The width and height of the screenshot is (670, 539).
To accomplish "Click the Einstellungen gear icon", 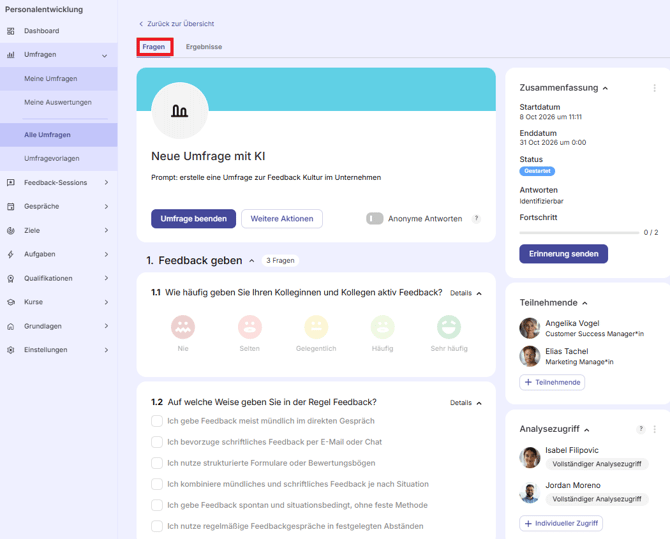I will pos(11,350).
